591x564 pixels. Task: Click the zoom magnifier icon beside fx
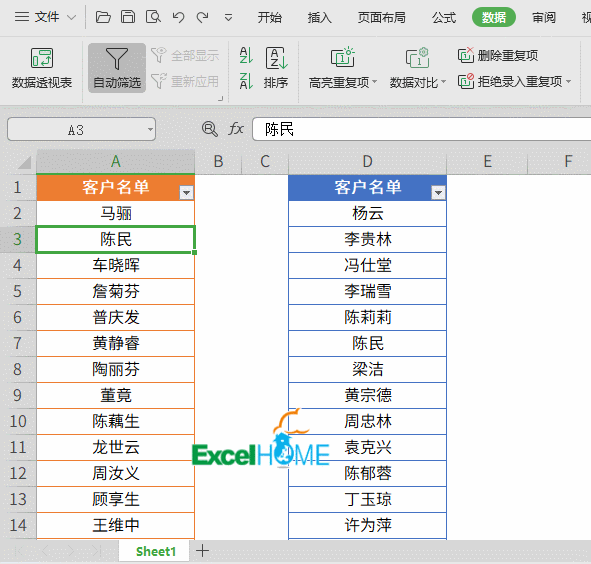coord(210,129)
